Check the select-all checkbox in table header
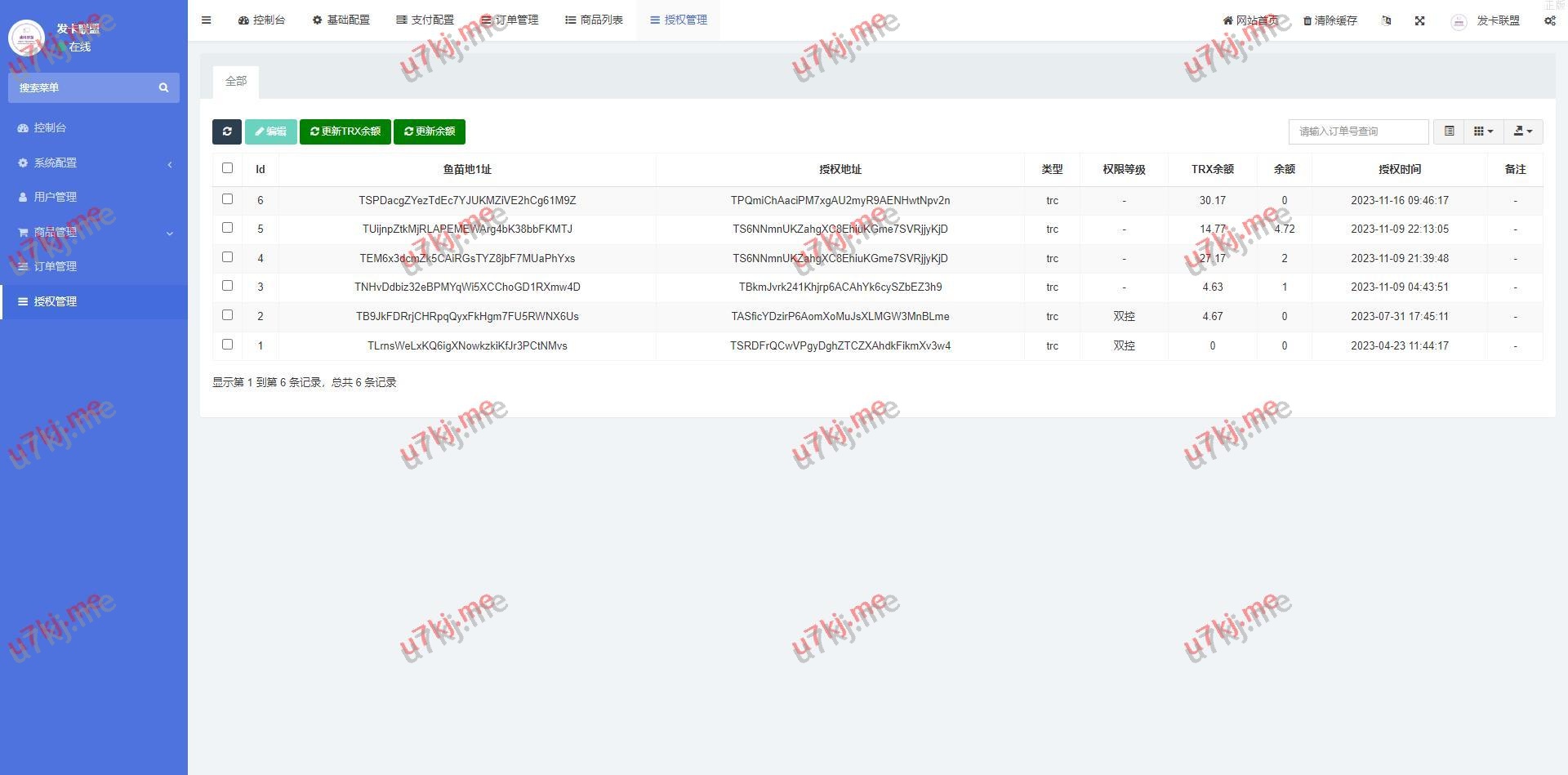The width and height of the screenshot is (1568, 775). pyautogui.click(x=227, y=168)
